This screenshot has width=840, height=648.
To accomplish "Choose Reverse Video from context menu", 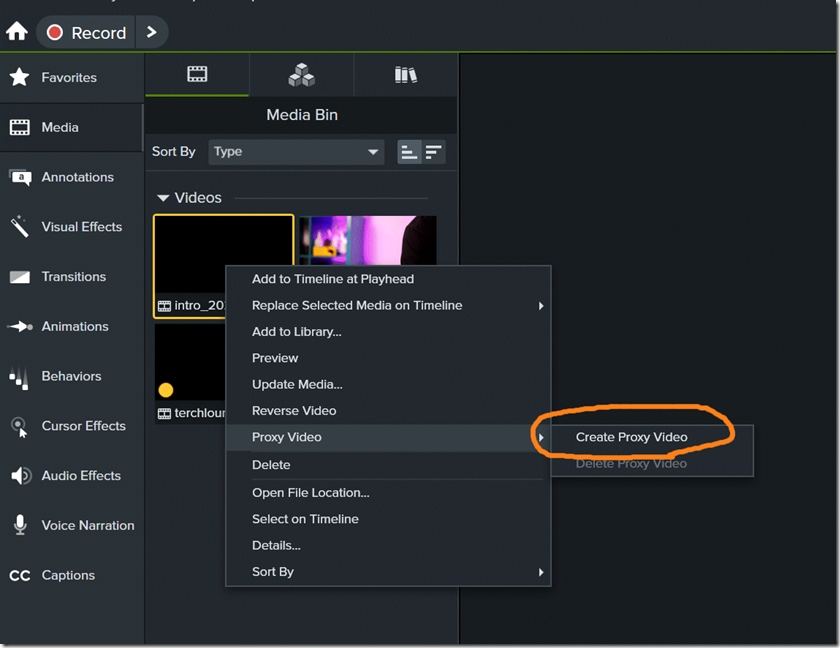I will (x=388, y=411).
